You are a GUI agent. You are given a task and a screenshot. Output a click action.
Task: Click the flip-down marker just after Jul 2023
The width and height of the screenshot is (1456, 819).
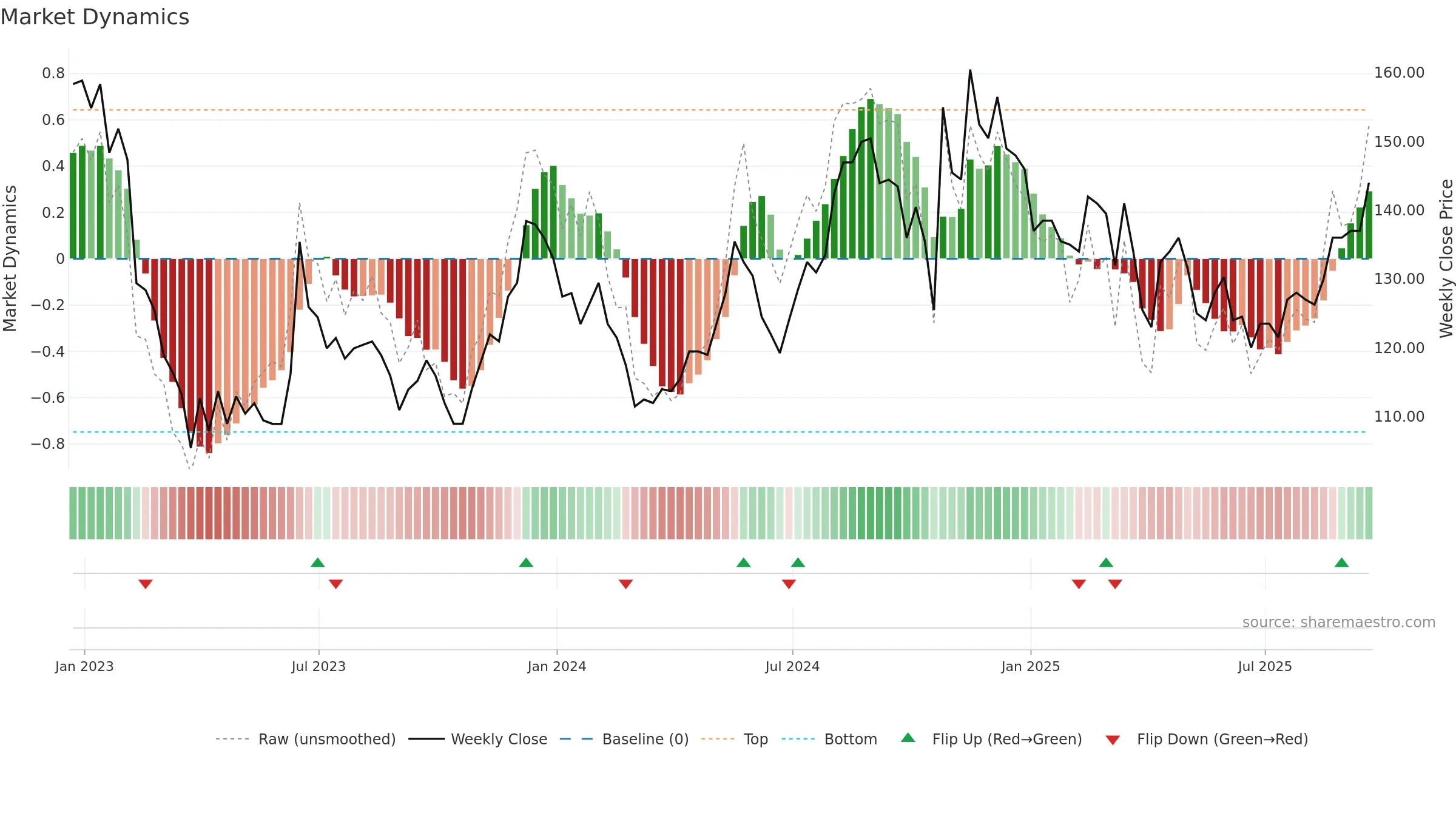[336, 584]
